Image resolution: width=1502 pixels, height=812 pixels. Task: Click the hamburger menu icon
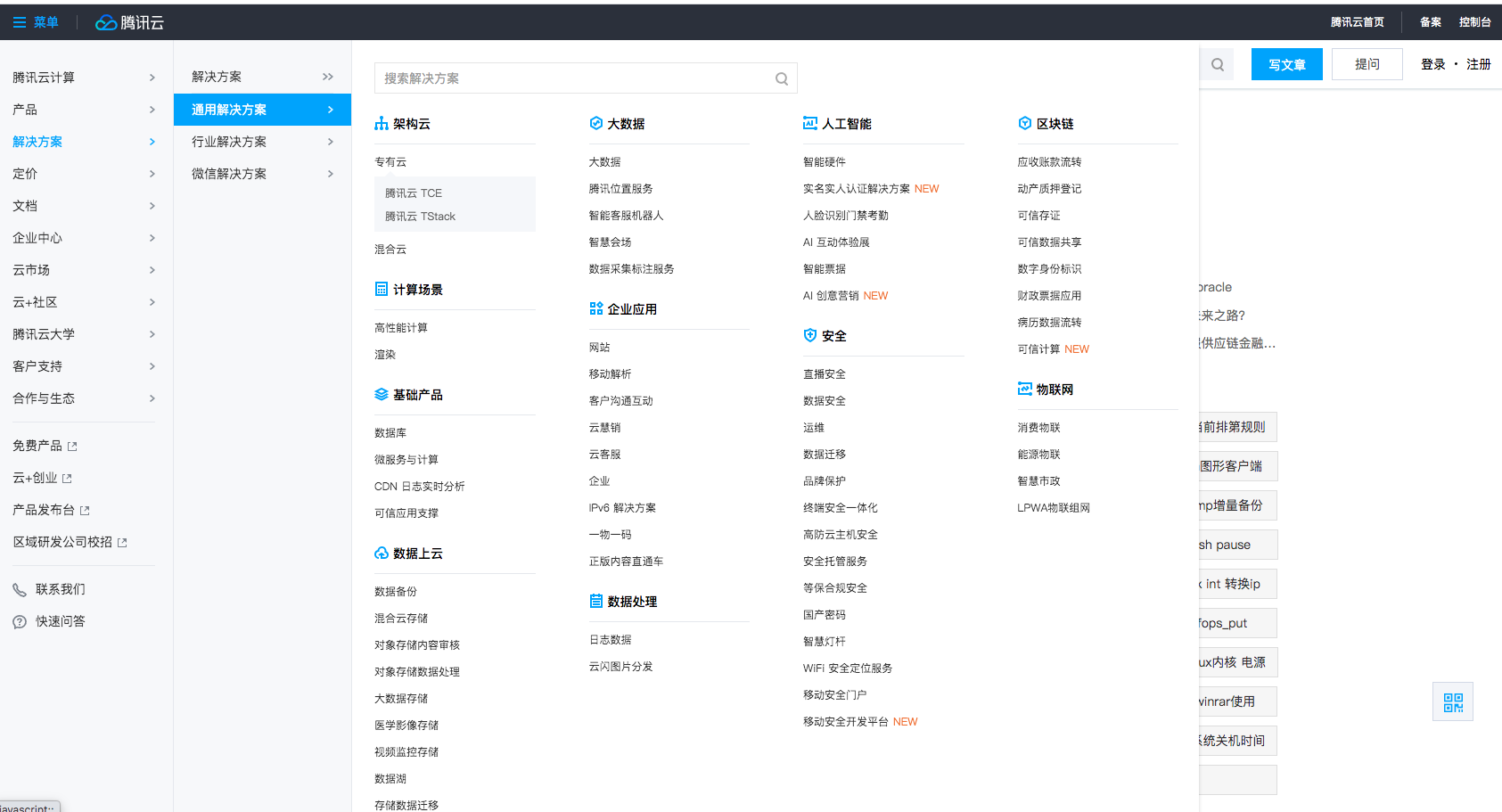point(19,22)
